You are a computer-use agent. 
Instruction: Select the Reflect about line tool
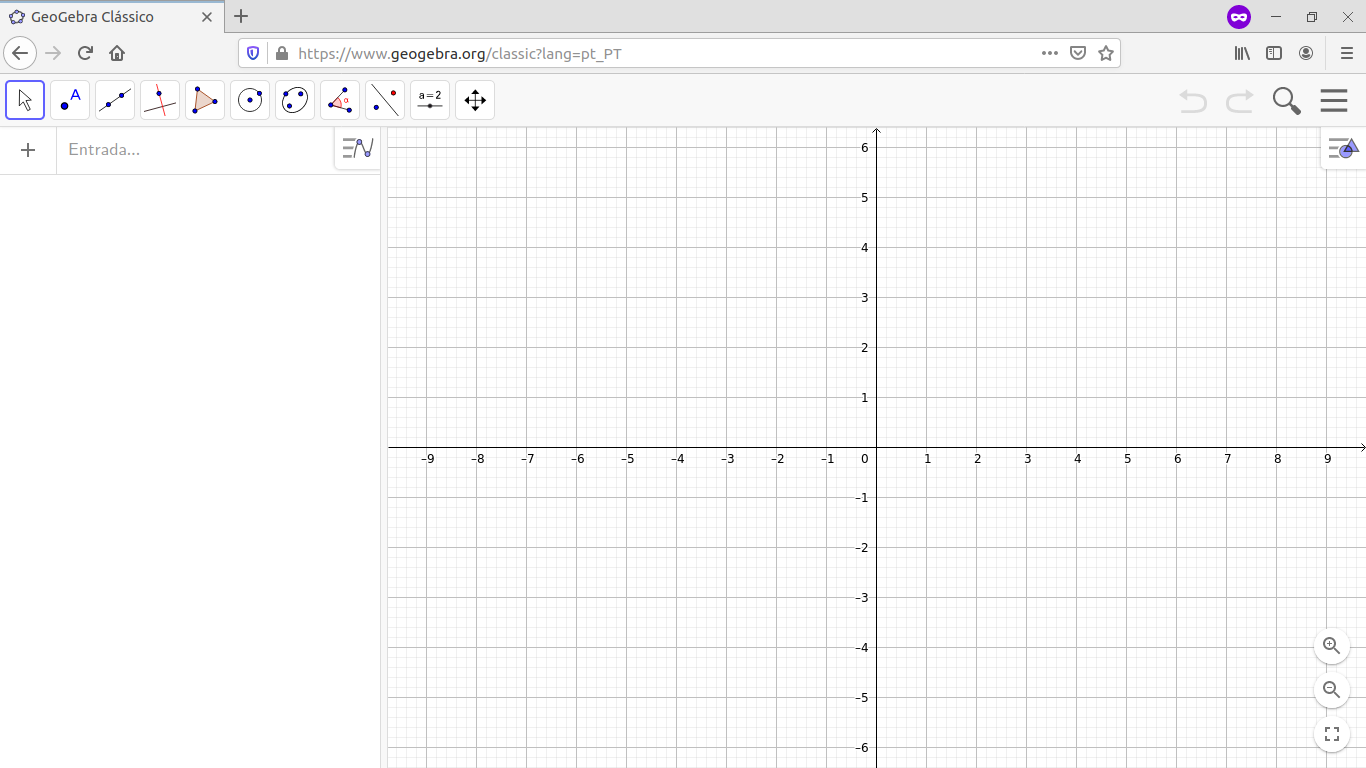pyautogui.click(x=385, y=100)
